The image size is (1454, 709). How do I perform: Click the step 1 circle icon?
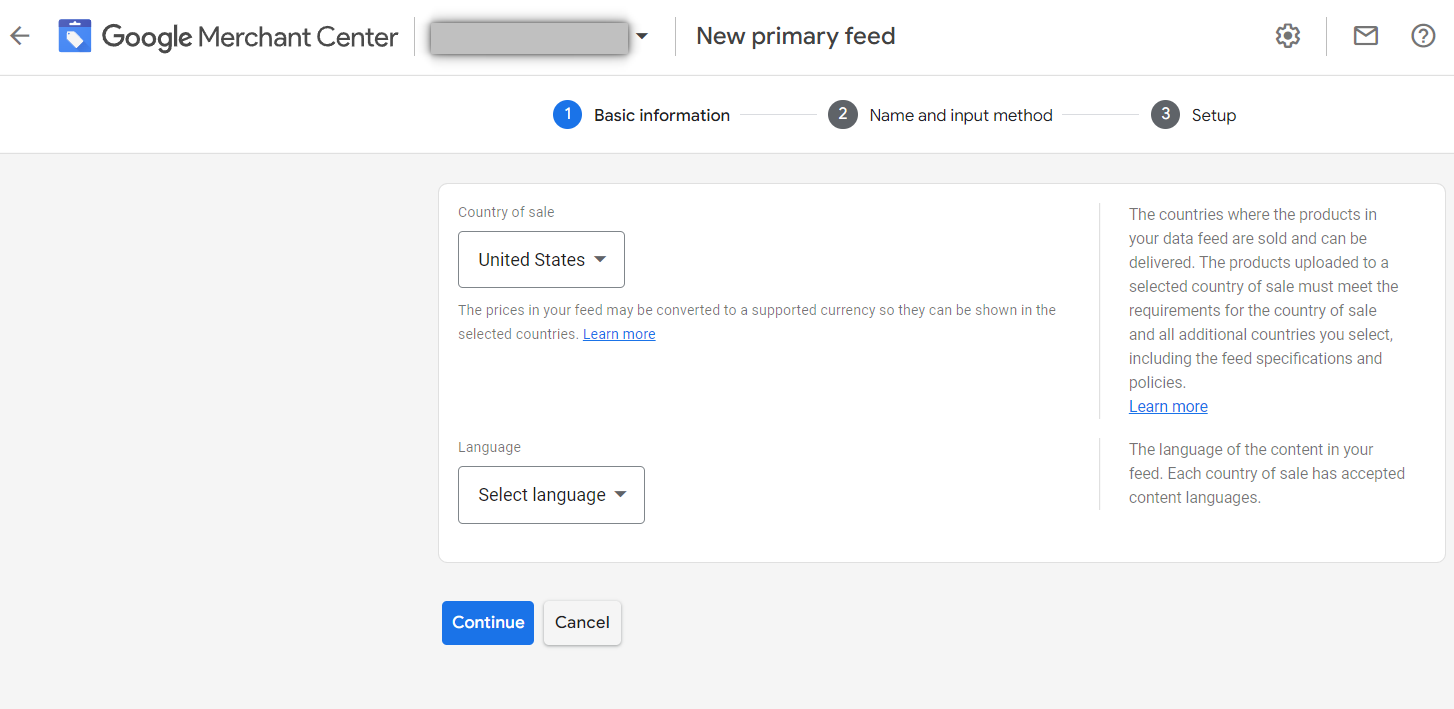click(567, 115)
